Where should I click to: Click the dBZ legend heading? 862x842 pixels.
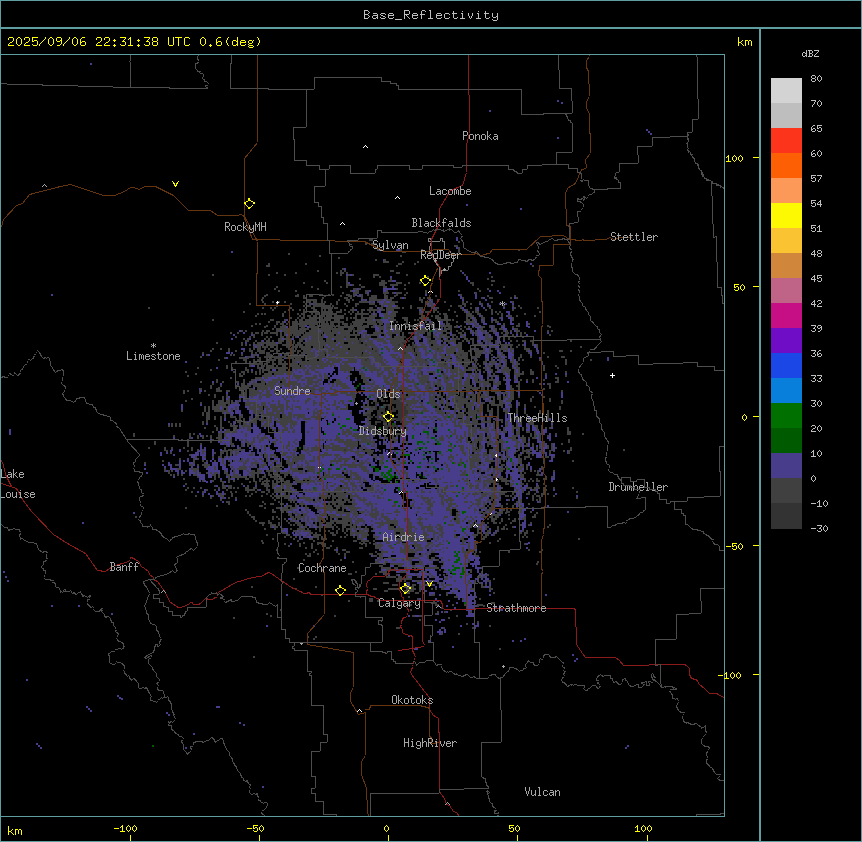[x=810, y=53]
